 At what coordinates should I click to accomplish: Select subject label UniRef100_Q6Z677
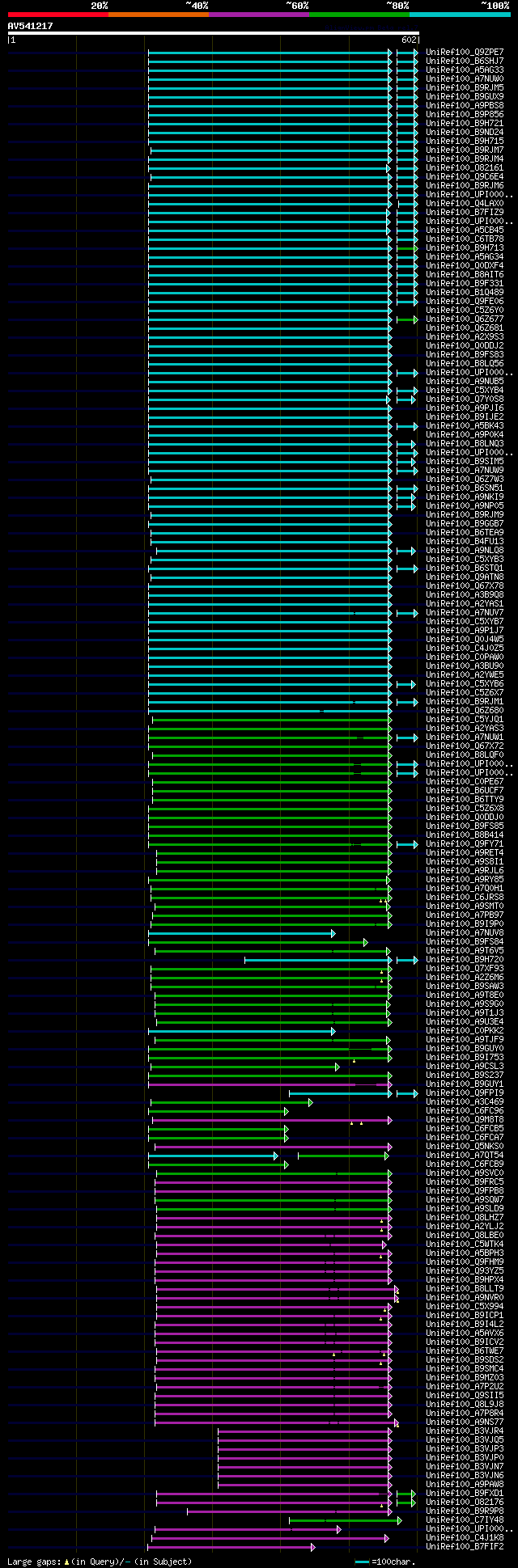[x=465, y=319]
